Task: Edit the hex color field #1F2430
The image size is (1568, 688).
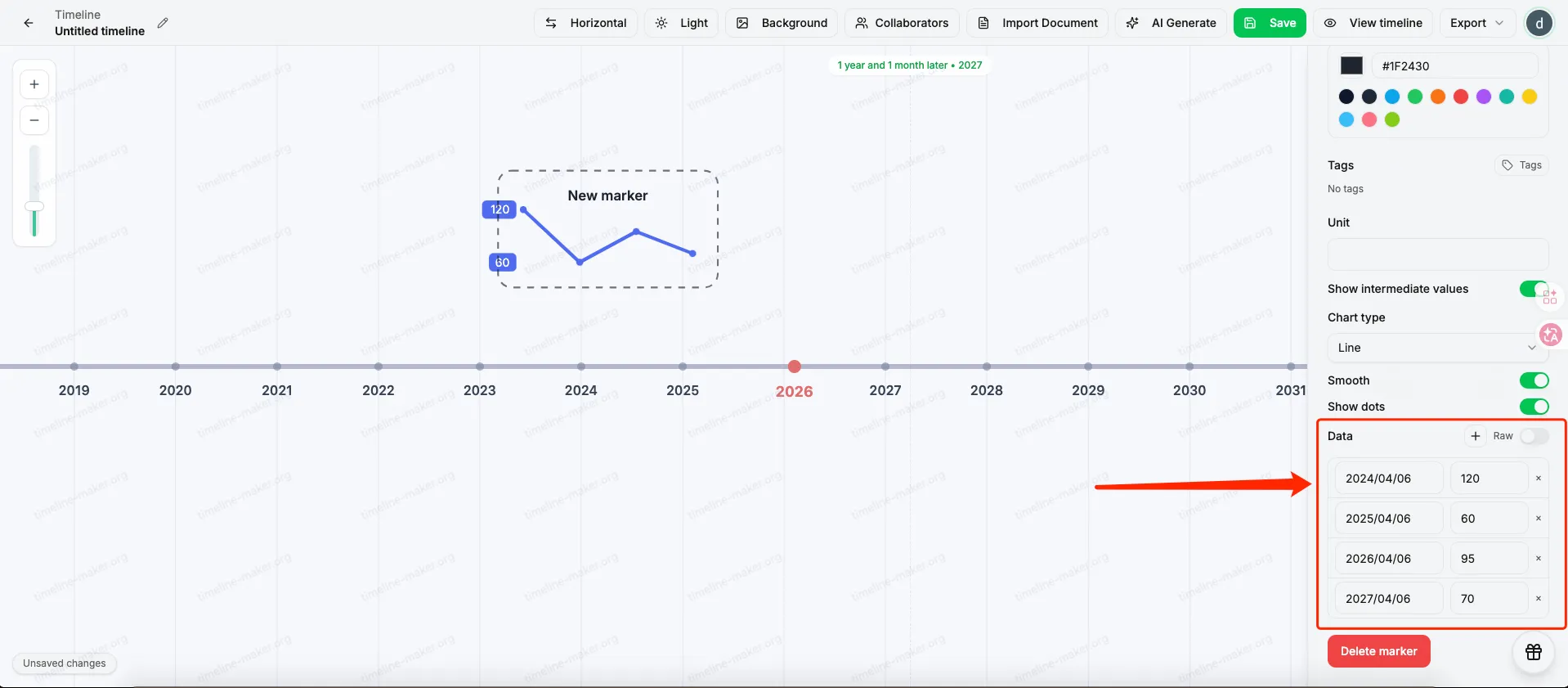Action: click(1454, 65)
